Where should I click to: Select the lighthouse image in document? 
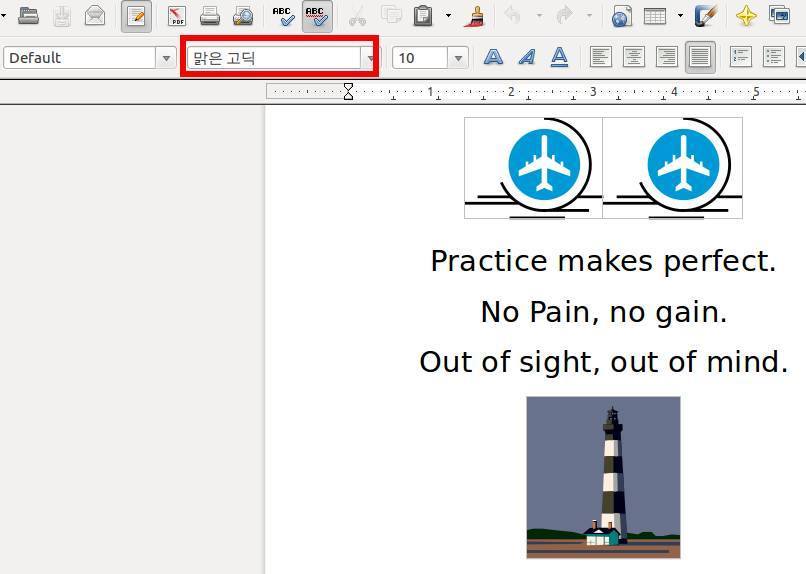click(603, 476)
